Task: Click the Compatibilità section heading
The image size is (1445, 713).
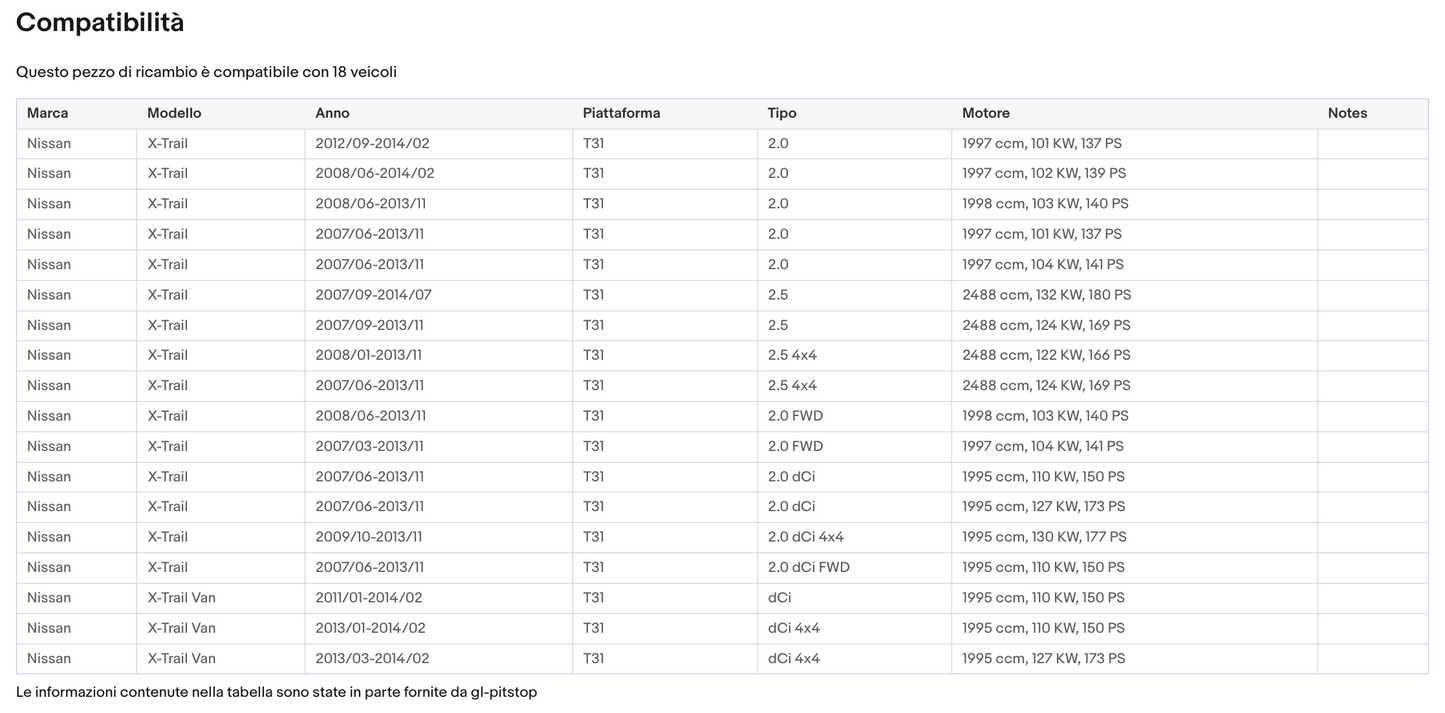Action: point(100,23)
